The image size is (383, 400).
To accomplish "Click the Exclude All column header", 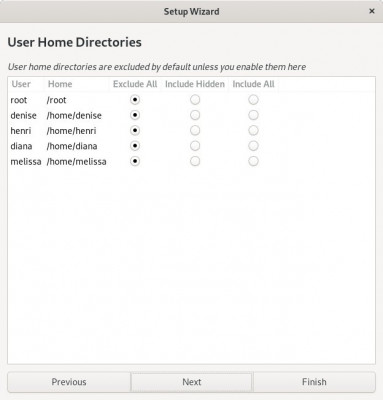I will [x=135, y=84].
